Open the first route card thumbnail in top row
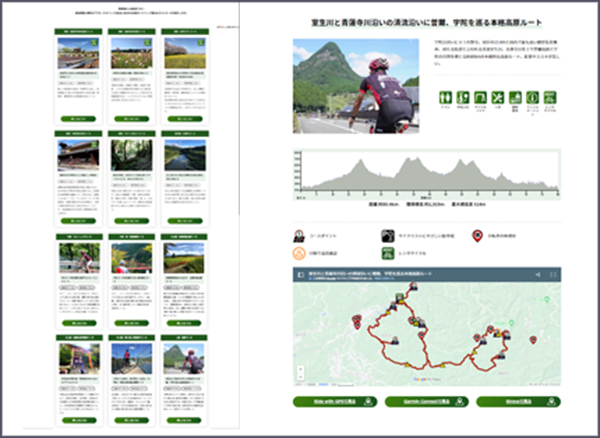This screenshot has width=600, height=438. pyautogui.click(x=77, y=52)
